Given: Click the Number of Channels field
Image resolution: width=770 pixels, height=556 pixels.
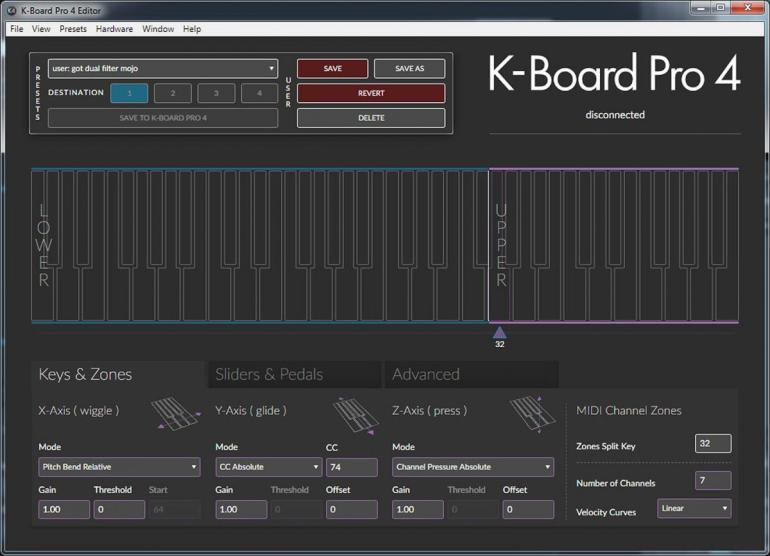Looking at the screenshot, I should (713, 480).
